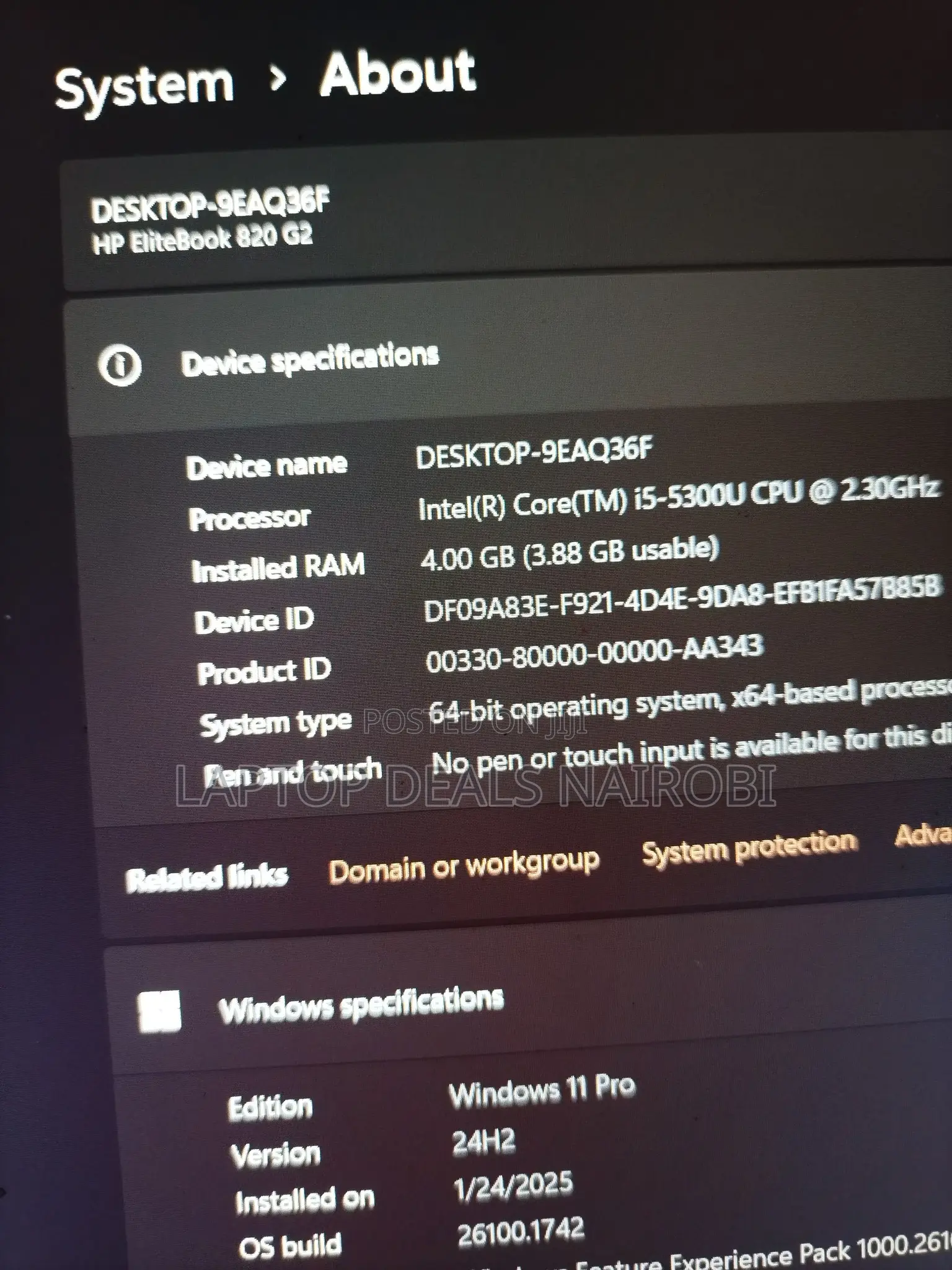Click the Windows logo icon beside Windows specifications
Image resolution: width=952 pixels, height=1270 pixels.
tap(159, 1011)
